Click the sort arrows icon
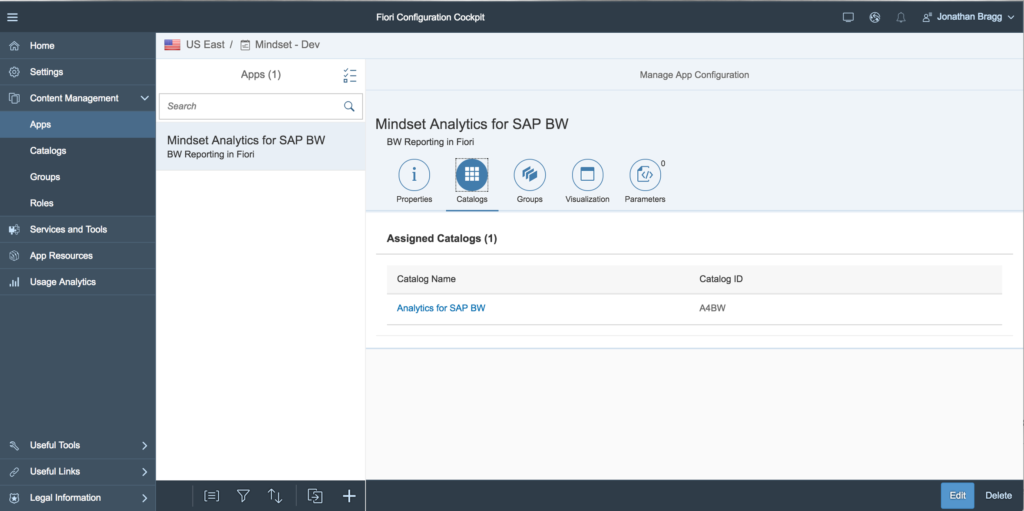 (x=275, y=496)
